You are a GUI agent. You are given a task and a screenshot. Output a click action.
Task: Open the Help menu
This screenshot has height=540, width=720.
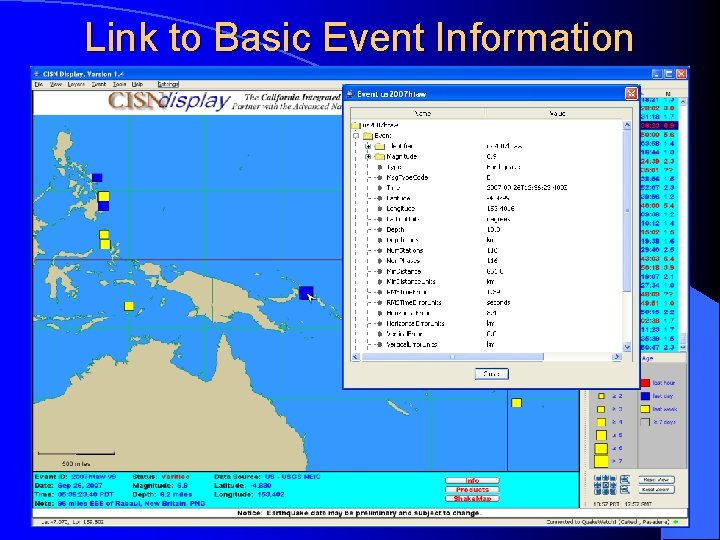(x=137, y=84)
